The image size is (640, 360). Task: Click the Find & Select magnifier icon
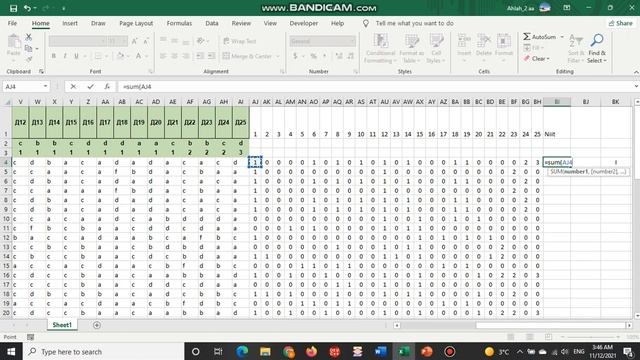(x=597, y=40)
